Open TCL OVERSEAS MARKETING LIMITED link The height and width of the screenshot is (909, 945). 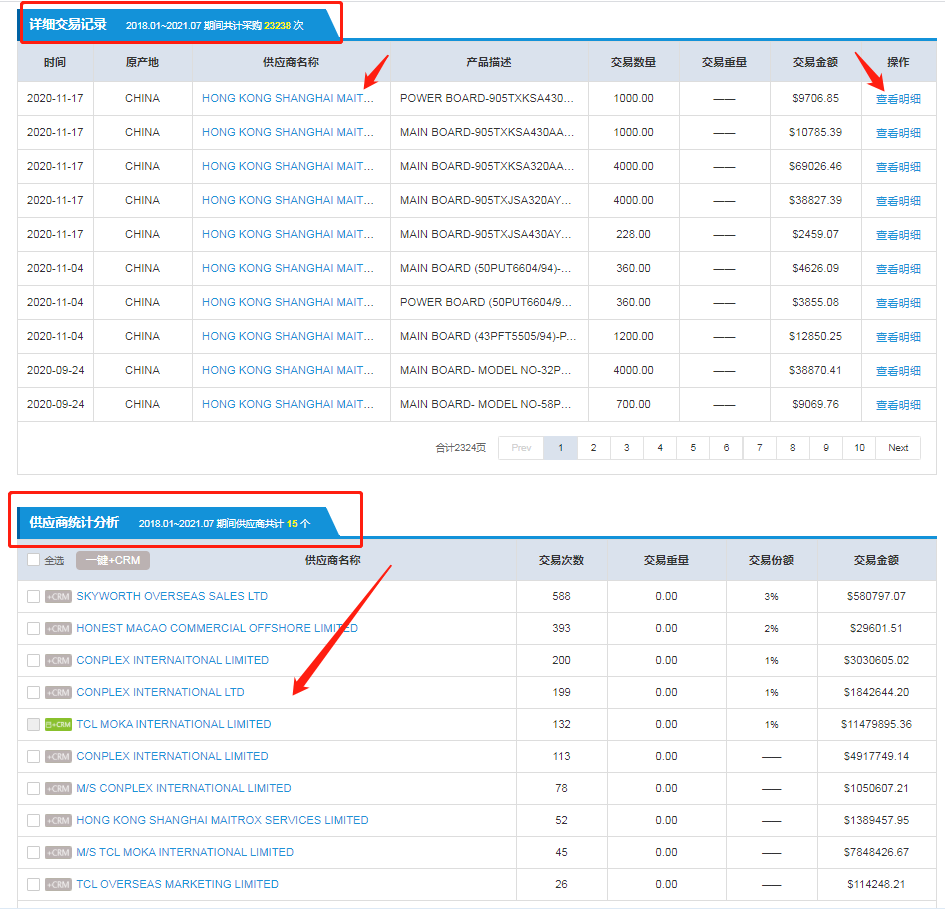click(x=177, y=884)
